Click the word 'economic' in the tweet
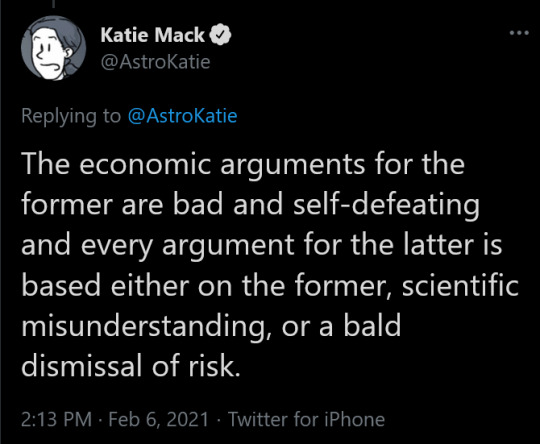 (x=145, y=164)
